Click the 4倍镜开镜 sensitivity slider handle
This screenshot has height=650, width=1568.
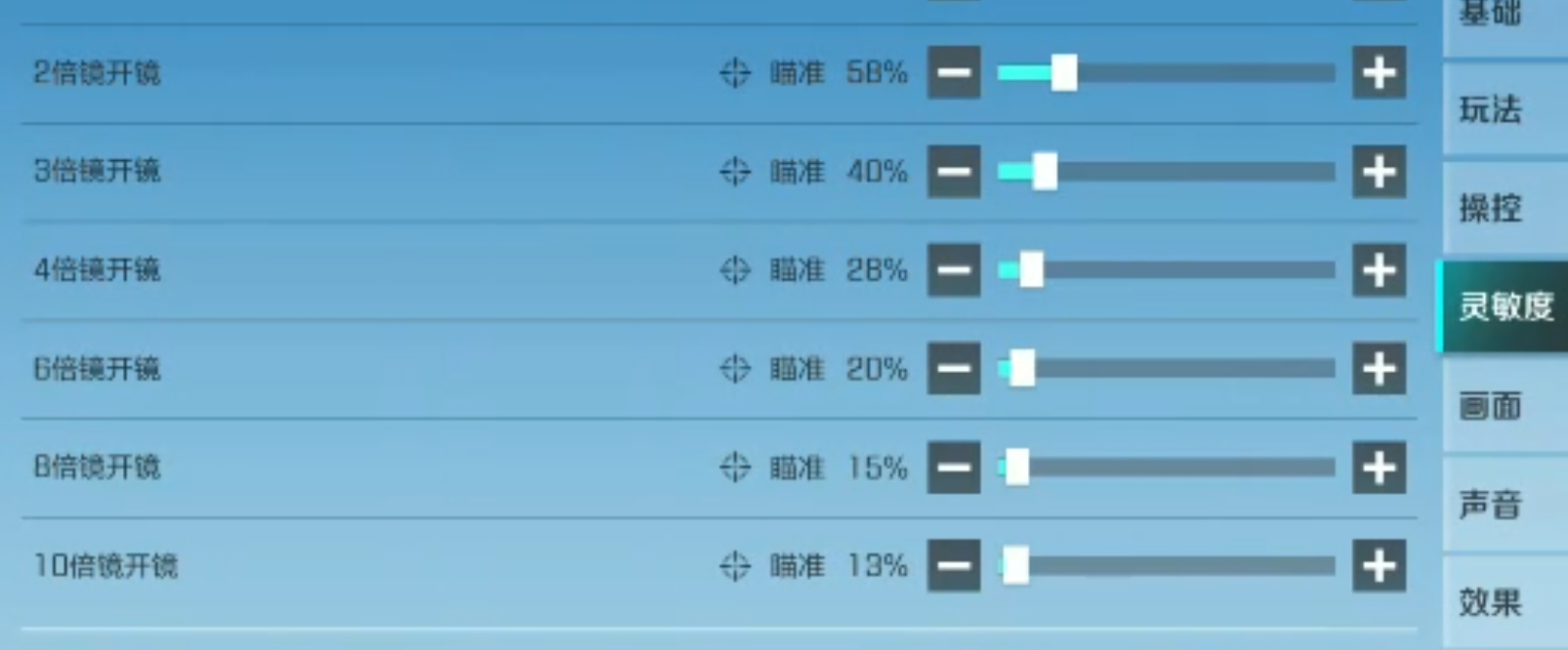[1031, 270]
